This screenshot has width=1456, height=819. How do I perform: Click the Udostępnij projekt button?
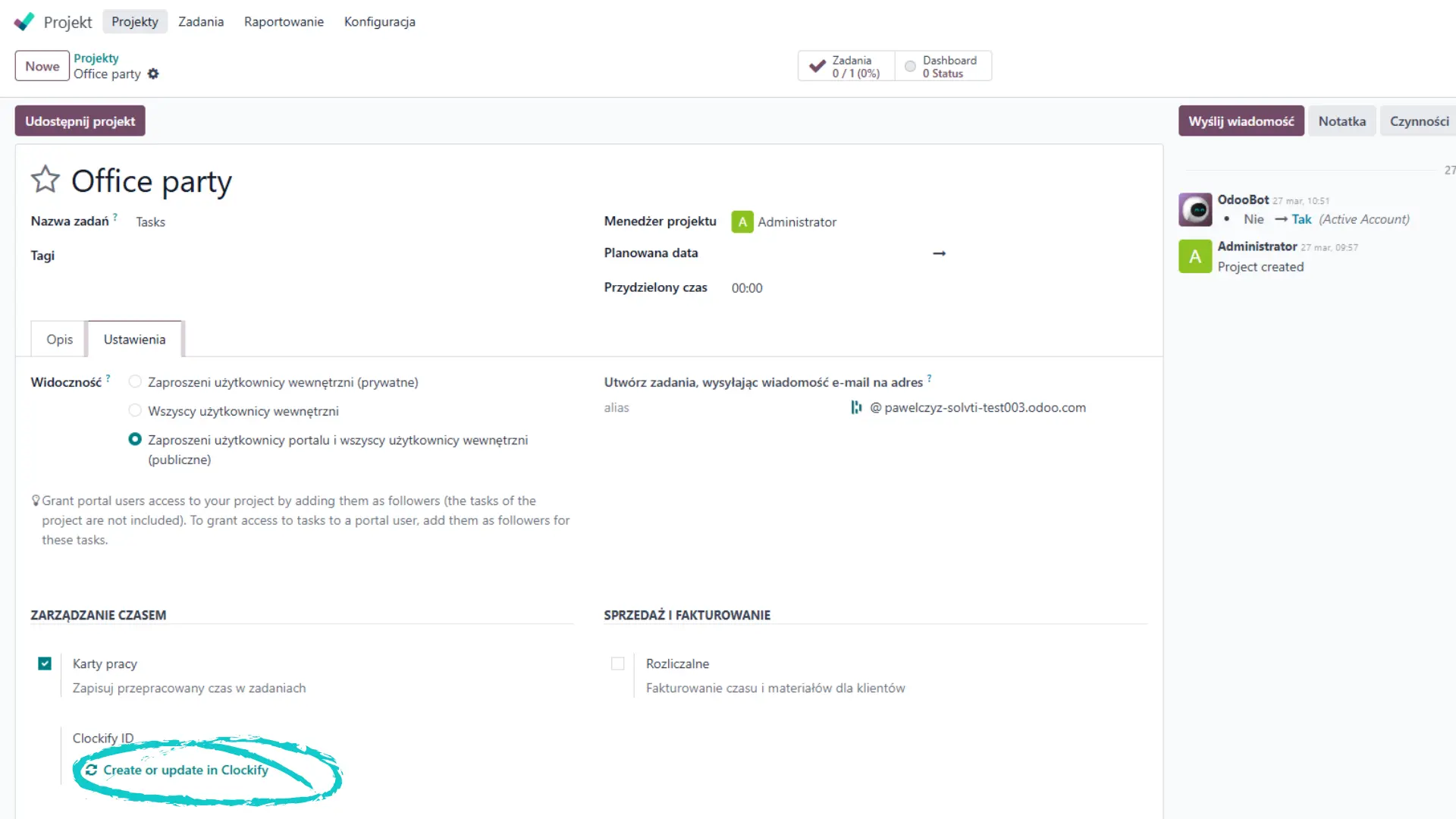(x=80, y=121)
